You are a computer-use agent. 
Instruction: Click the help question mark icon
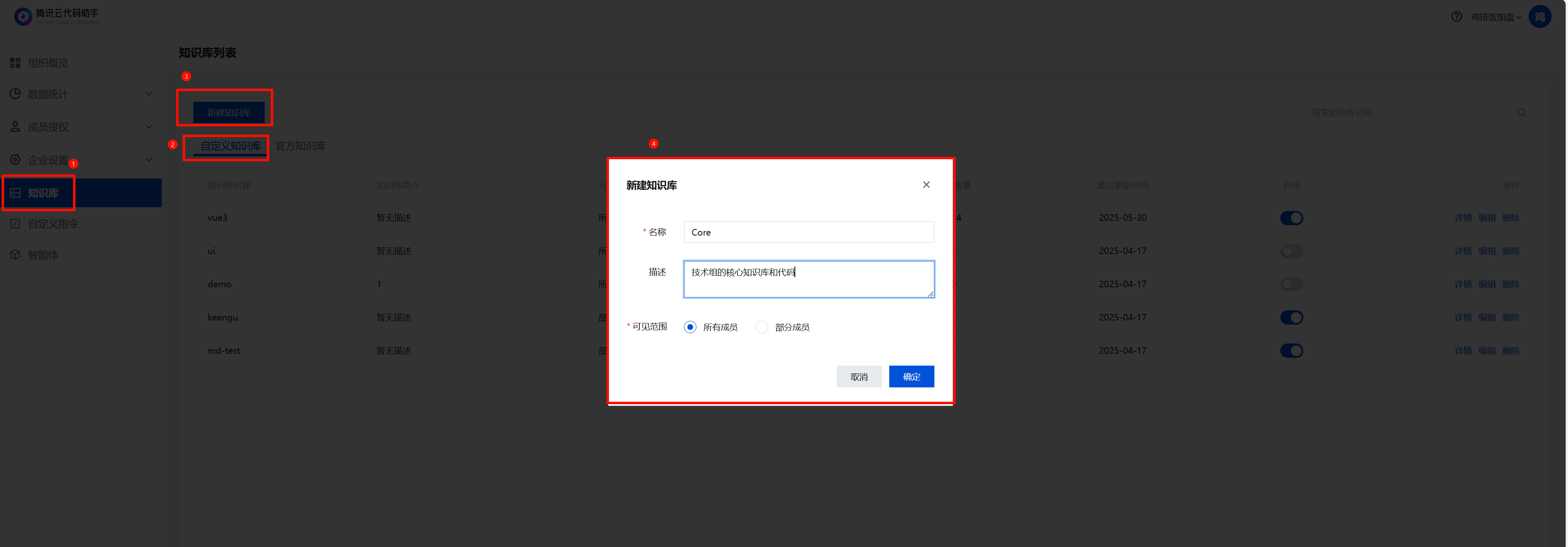click(1456, 16)
